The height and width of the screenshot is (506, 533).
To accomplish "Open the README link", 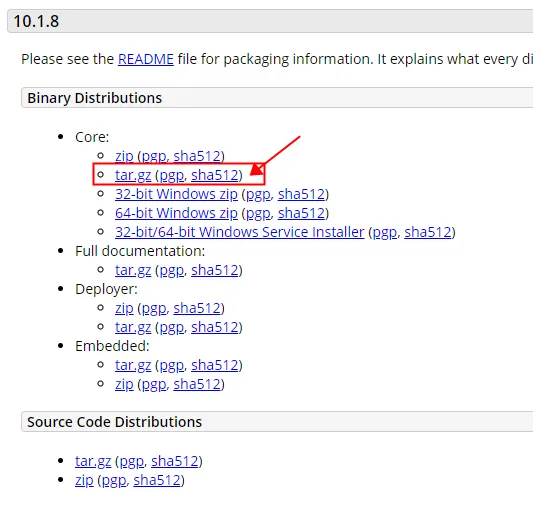I will 146,59.
